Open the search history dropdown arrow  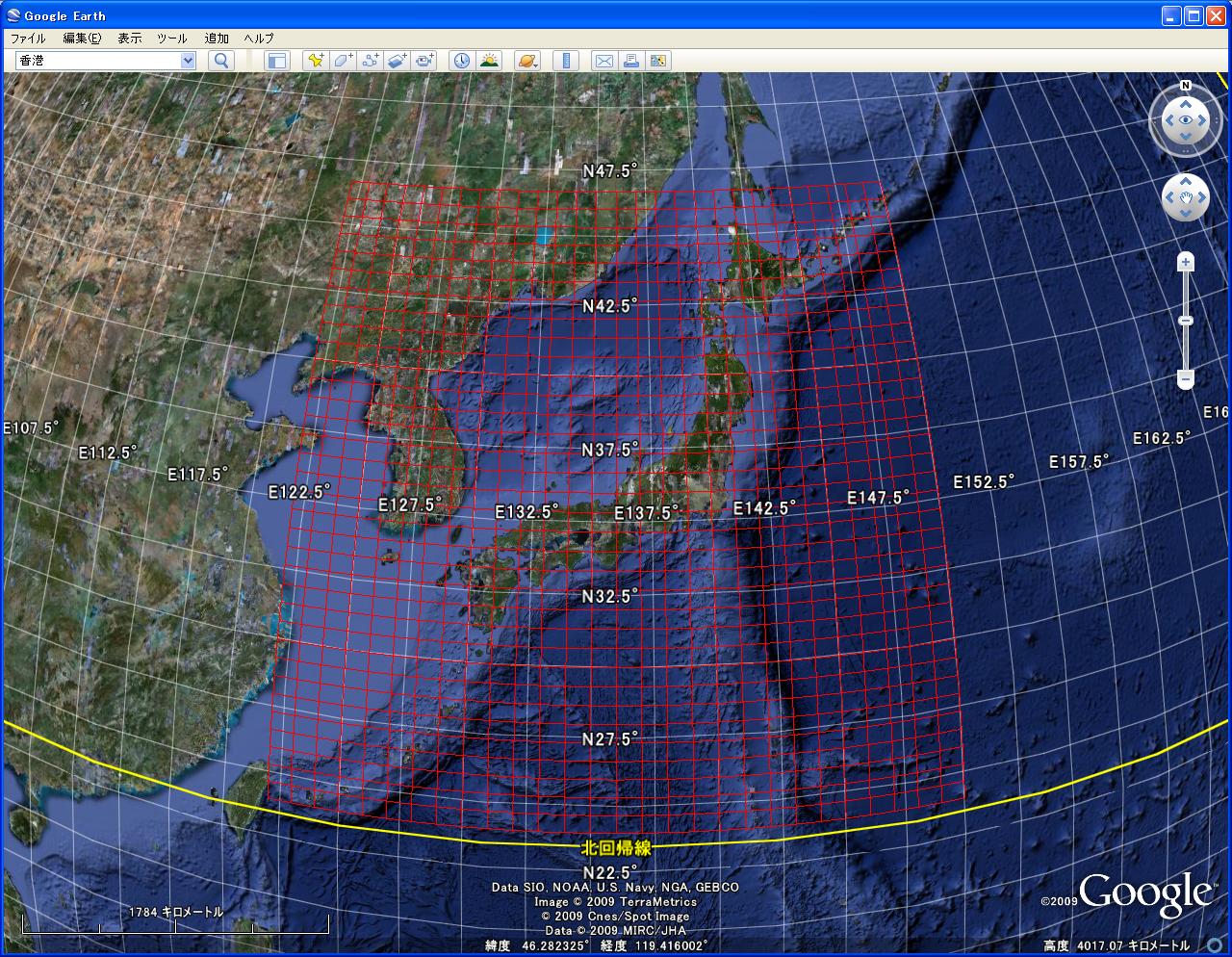188,61
